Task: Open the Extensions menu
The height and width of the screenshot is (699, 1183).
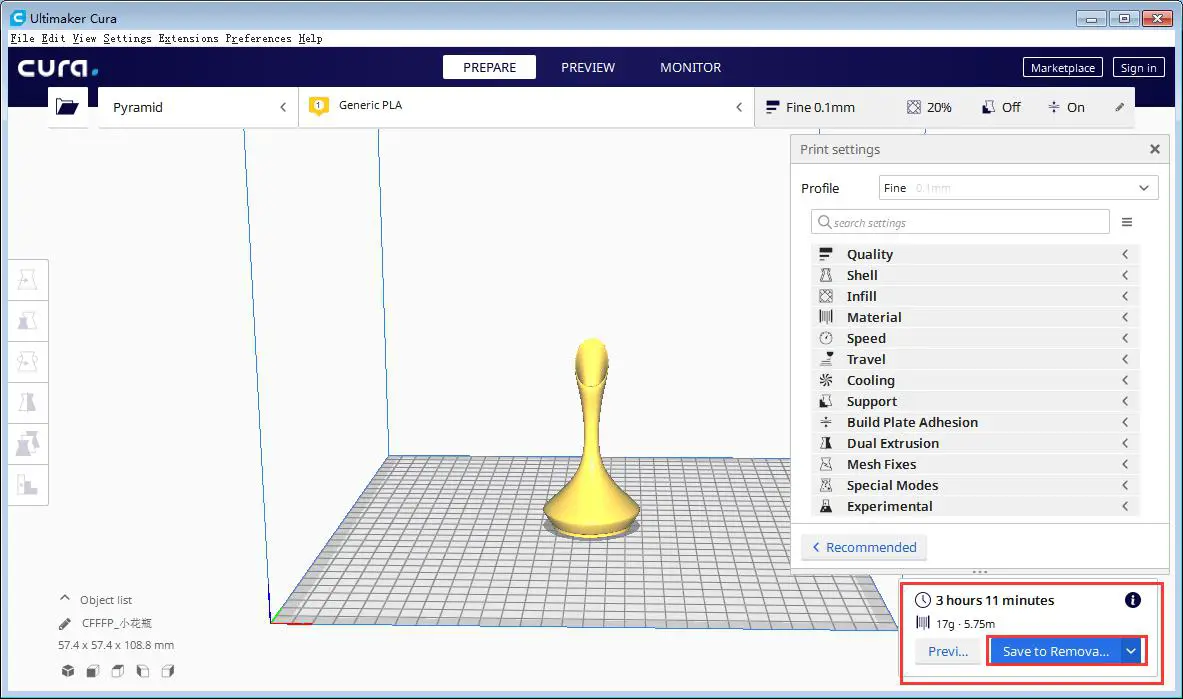Action: (188, 38)
